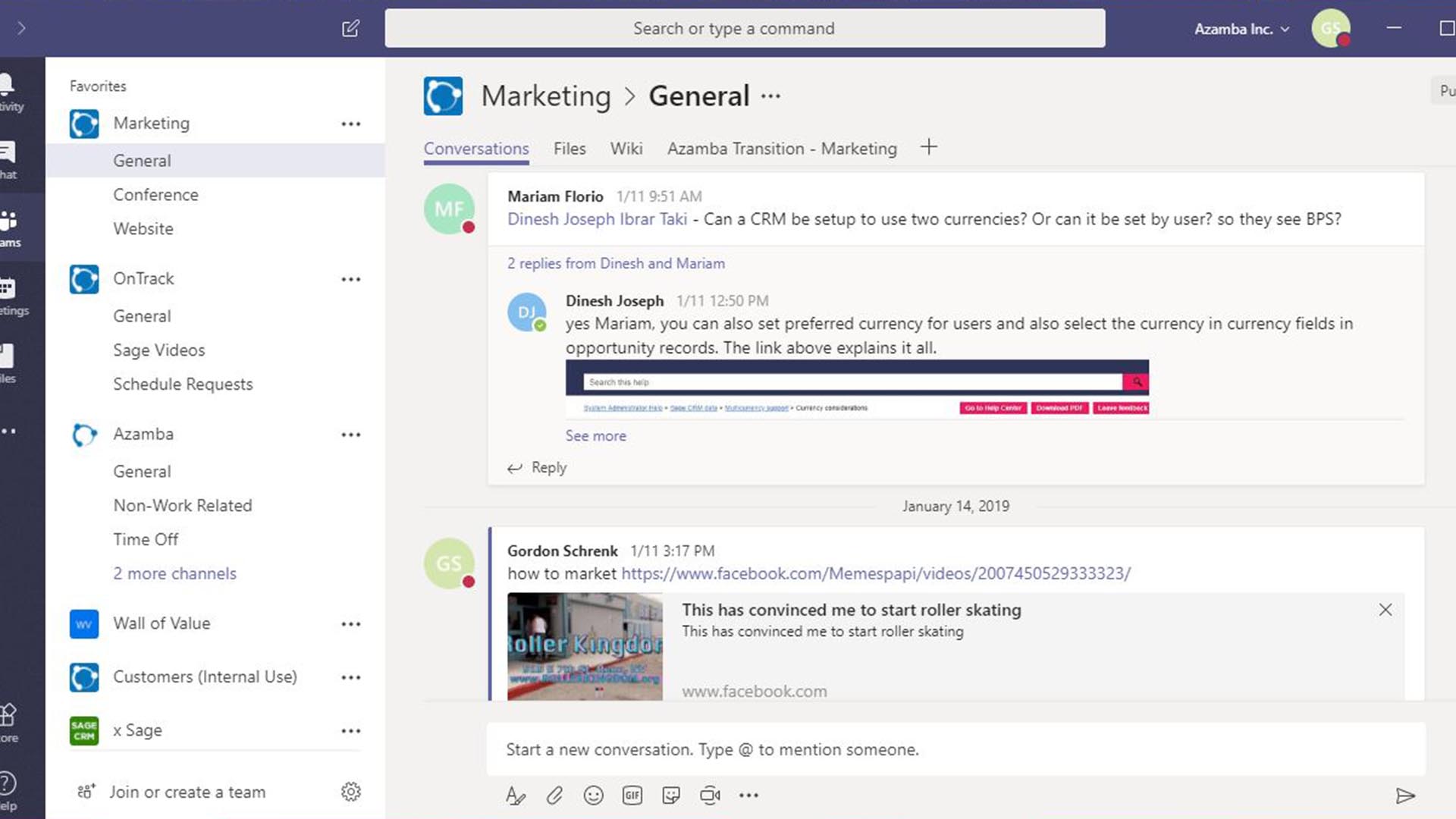Select the x Sage team
The image size is (1456, 819).
(137, 730)
